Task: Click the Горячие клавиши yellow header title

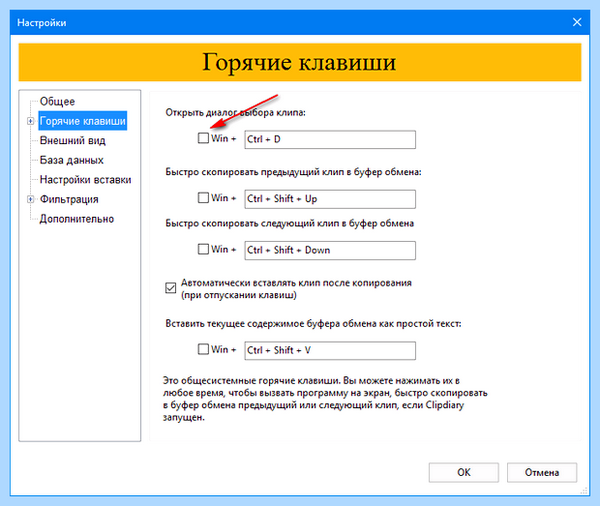Action: [x=299, y=62]
